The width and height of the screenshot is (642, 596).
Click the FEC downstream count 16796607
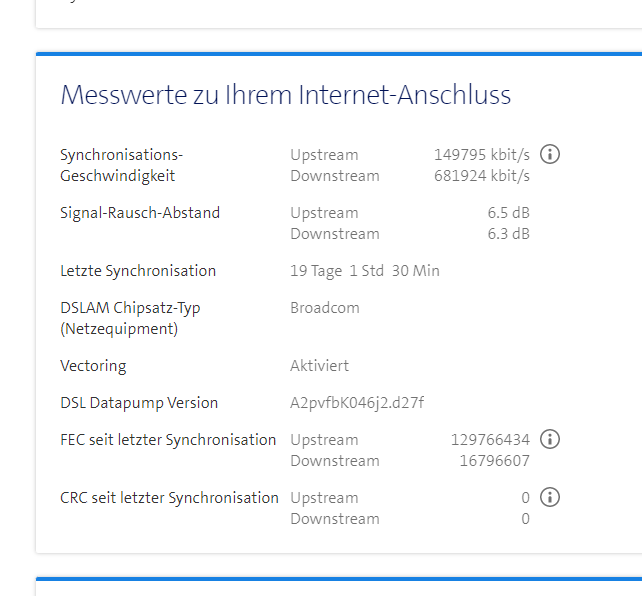click(494, 461)
